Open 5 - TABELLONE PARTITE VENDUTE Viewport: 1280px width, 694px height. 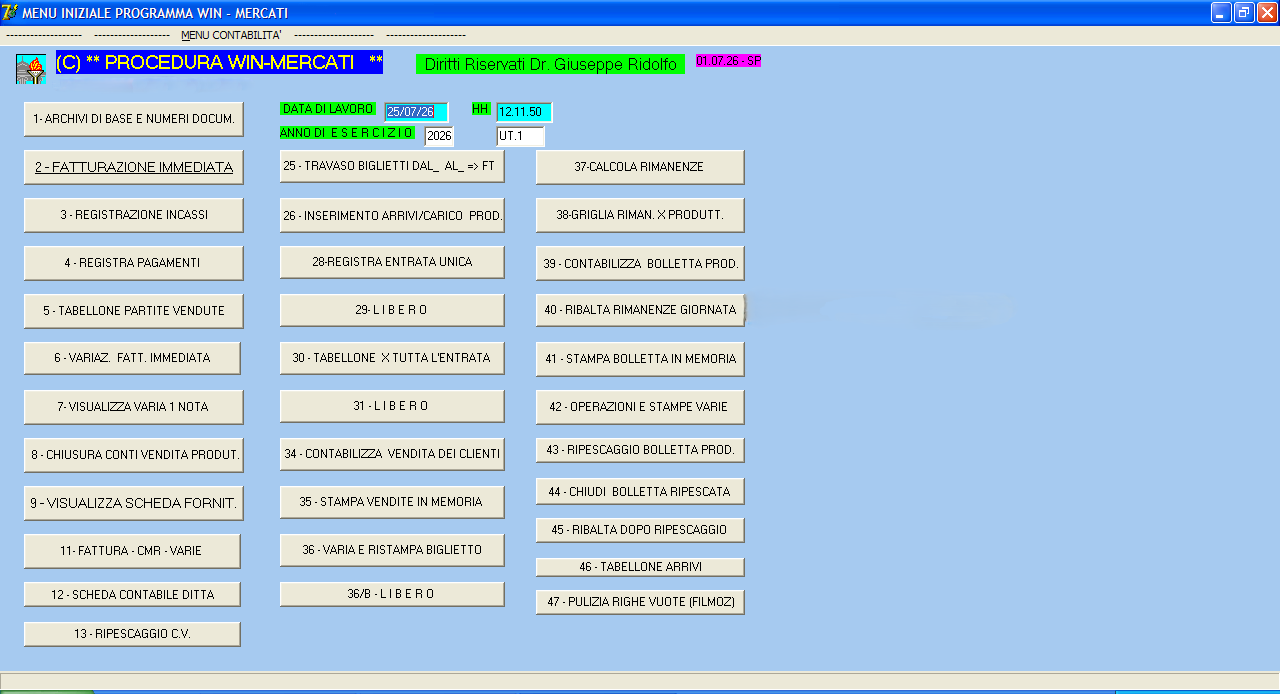(134, 311)
